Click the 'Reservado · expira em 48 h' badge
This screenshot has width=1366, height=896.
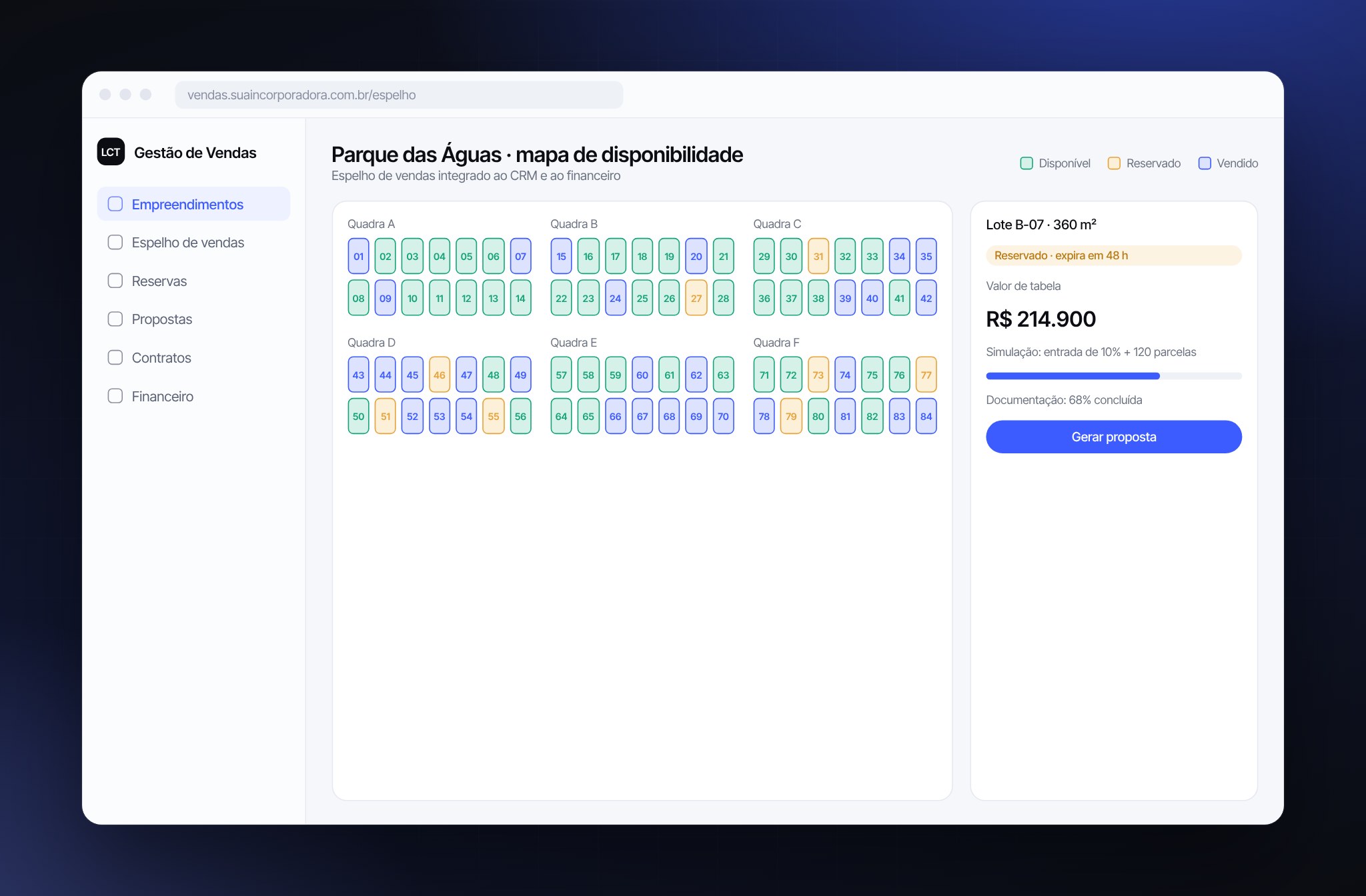1114,255
